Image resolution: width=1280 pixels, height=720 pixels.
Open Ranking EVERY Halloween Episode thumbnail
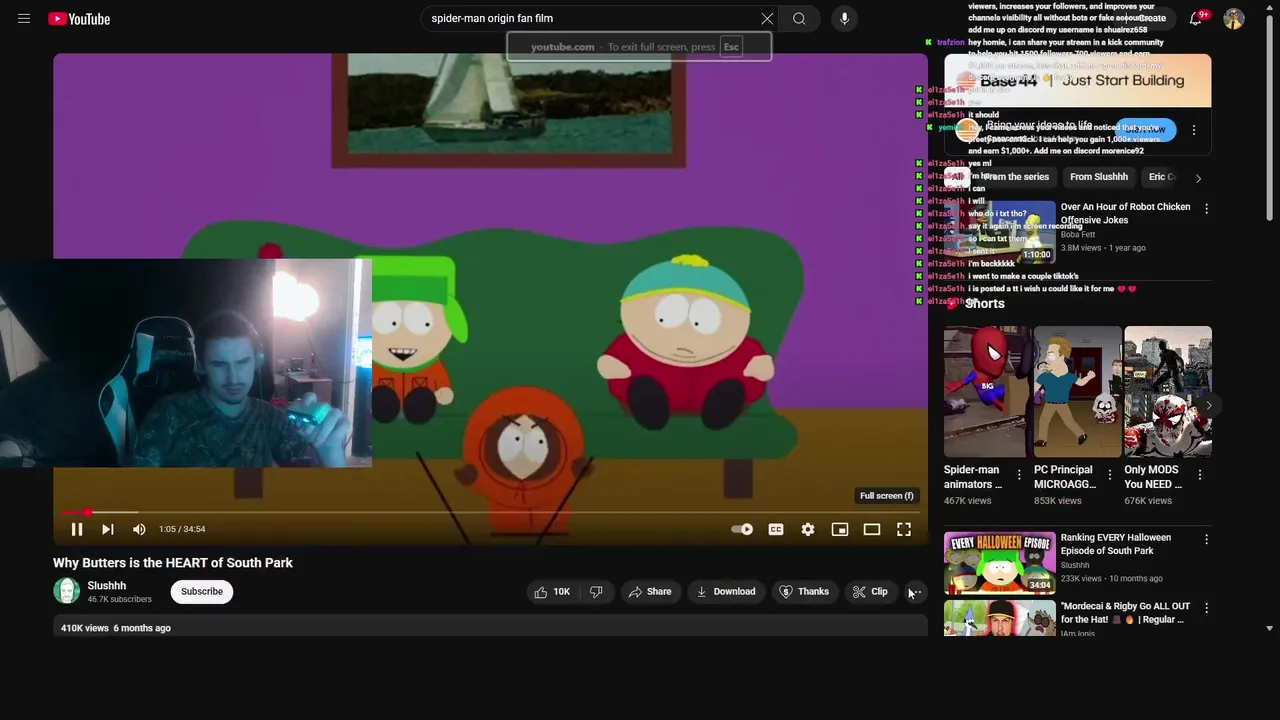[1000, 563]
